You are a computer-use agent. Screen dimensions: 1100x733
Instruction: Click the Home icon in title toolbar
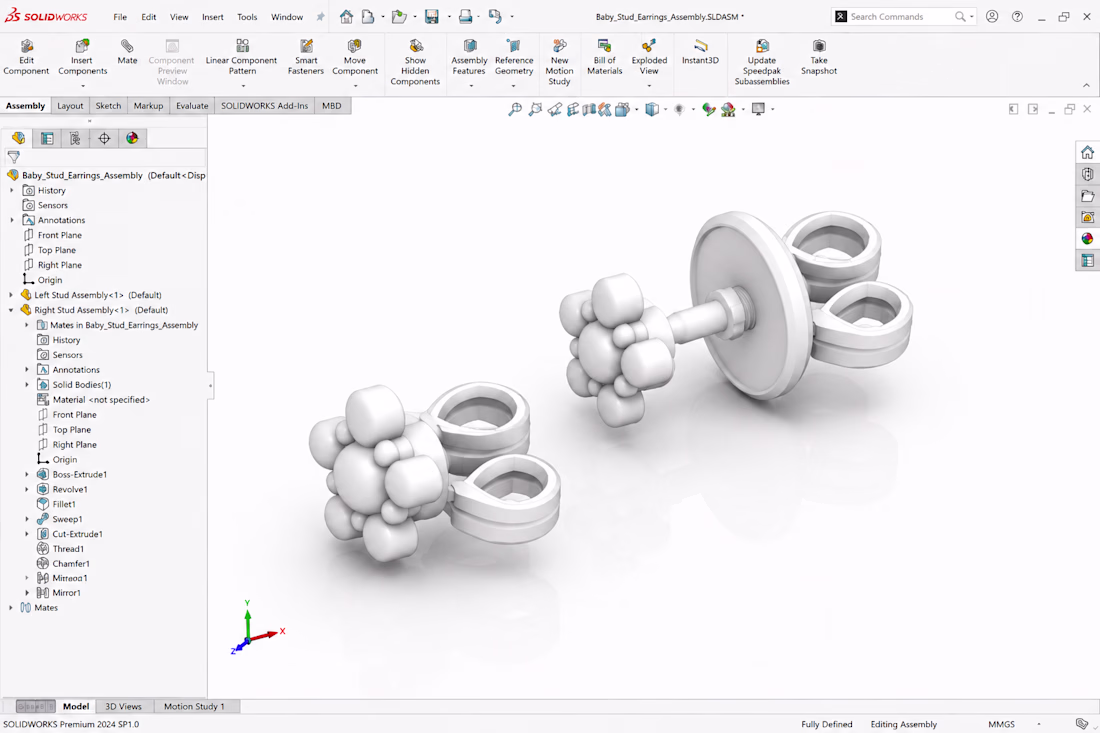pyautogui.click(x=347, y=17)
